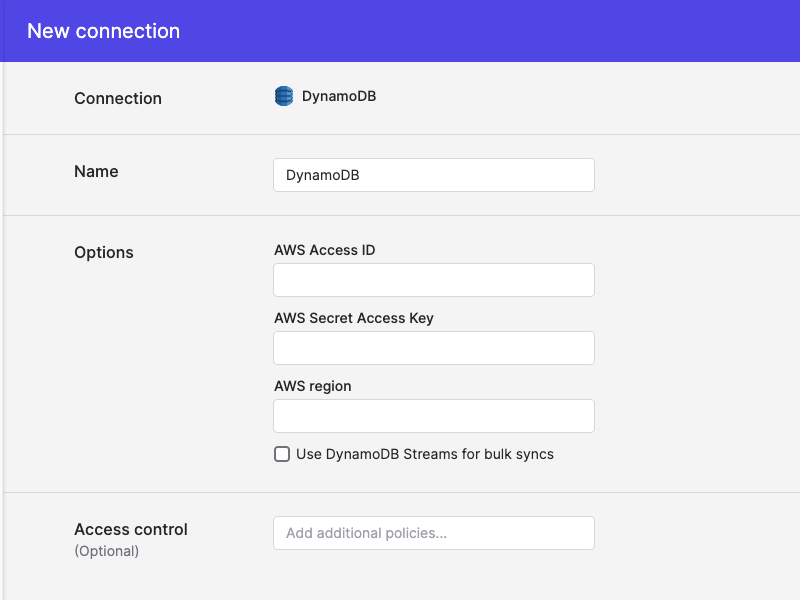The image size is (800, 600).
Task: Click the AWS Secret Access Key label
Action: pyautogui.click(x=354, y=318)
